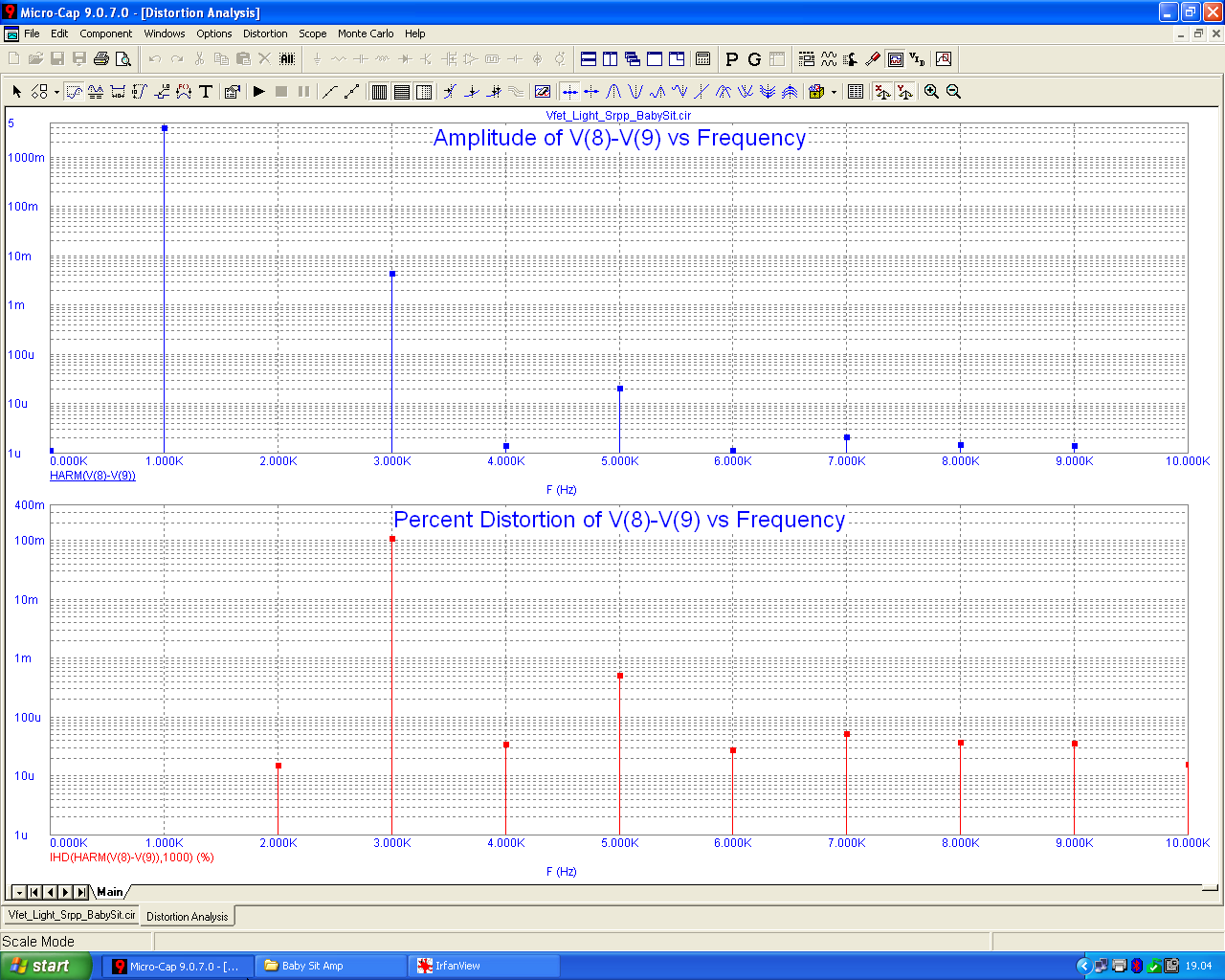Select the Distortion Analysis tab
The height and width of the screenshot is (980, 1225).
[188, 916]
